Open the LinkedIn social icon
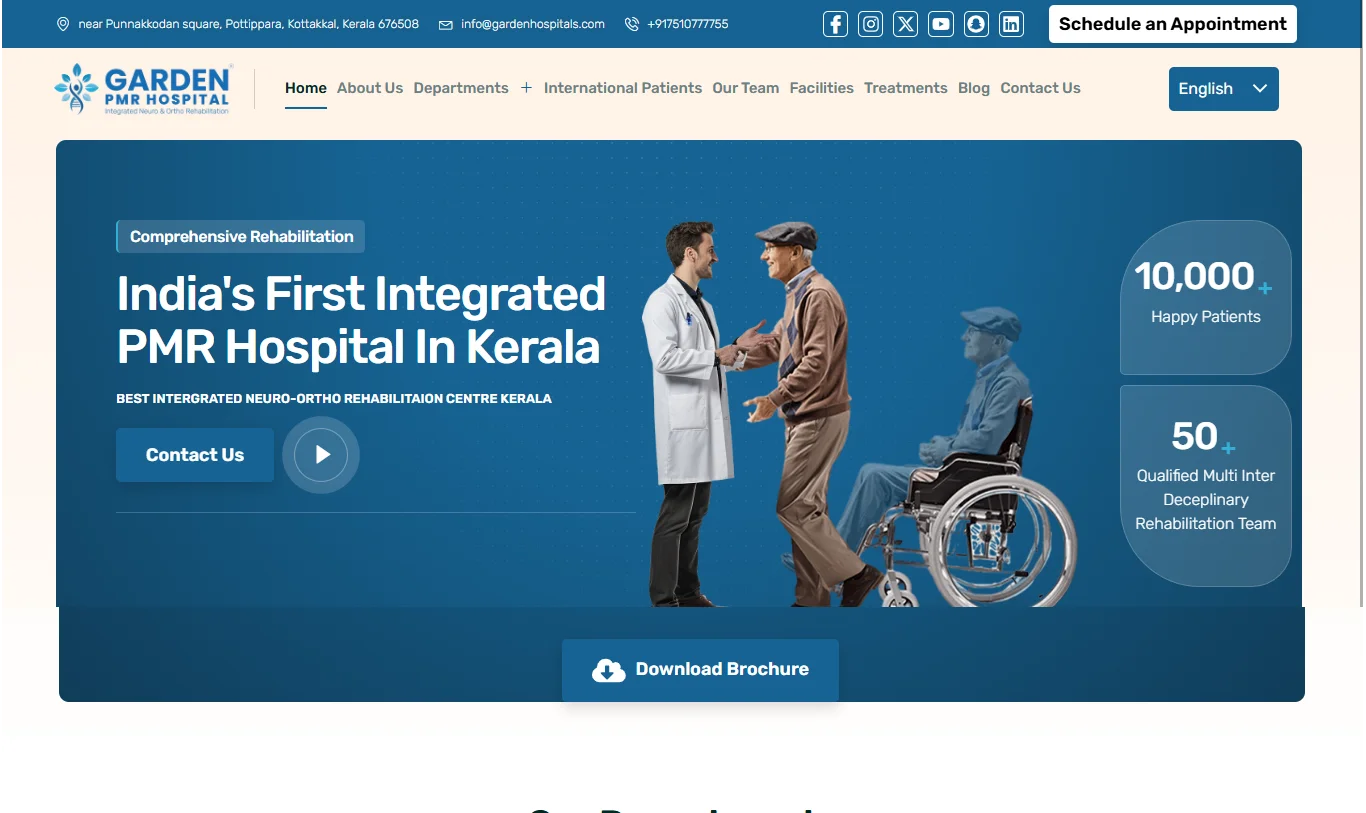This screenshot has width=1366, height=813. (1012, 24)
